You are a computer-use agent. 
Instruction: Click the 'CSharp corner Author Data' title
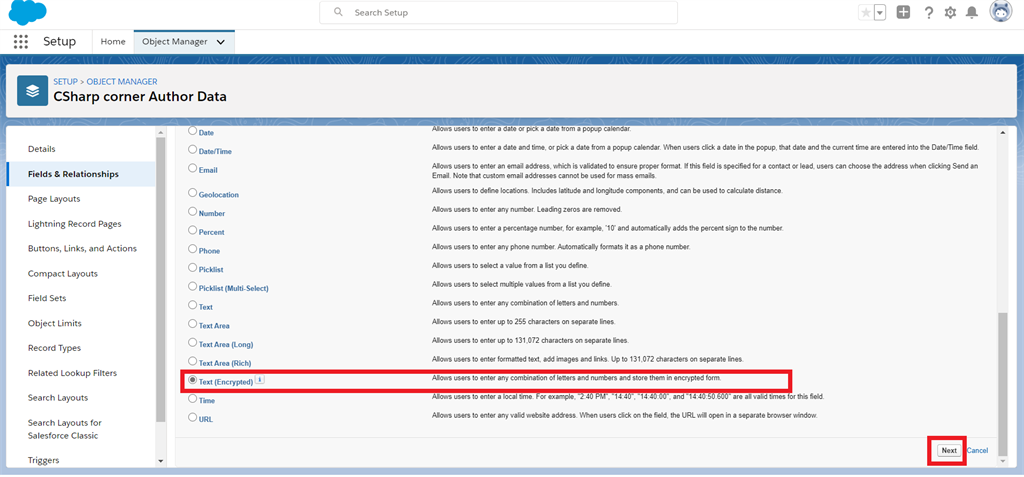pyautogui.click(x=140, y=97)
